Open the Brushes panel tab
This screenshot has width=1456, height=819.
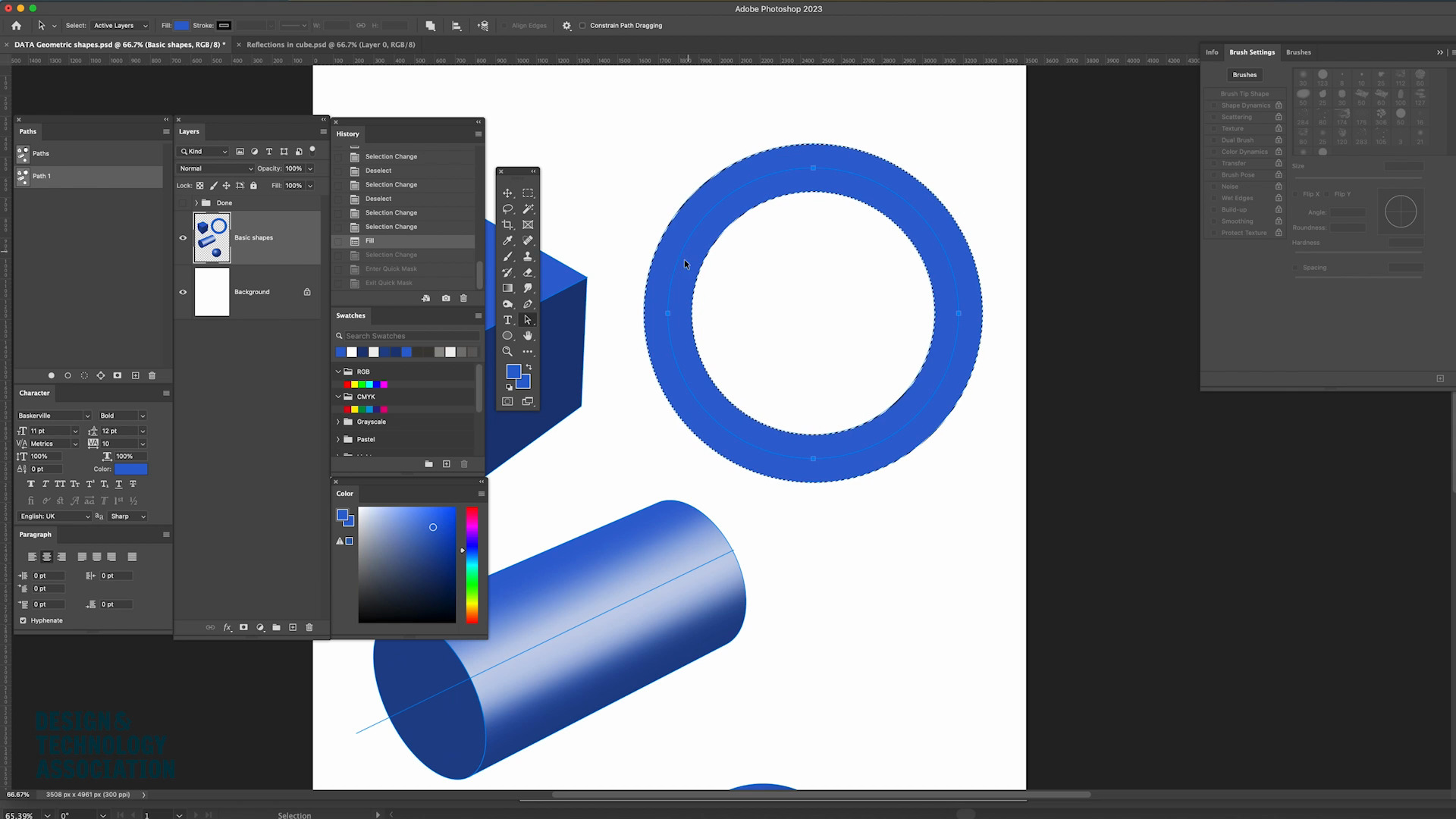[1298, 52]
